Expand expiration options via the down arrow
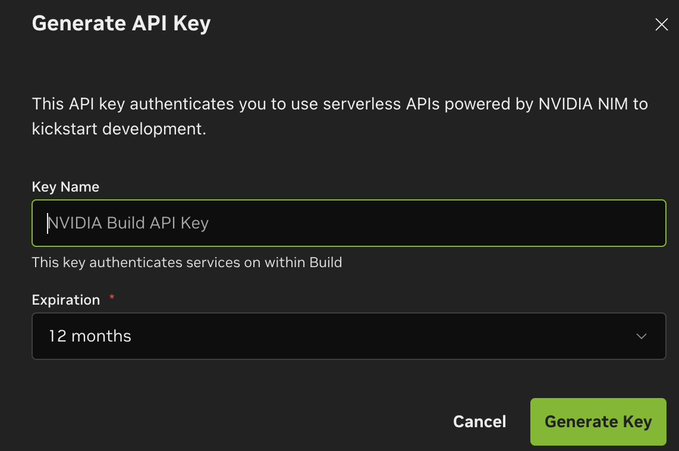679x451 pixels. (641, 336)
